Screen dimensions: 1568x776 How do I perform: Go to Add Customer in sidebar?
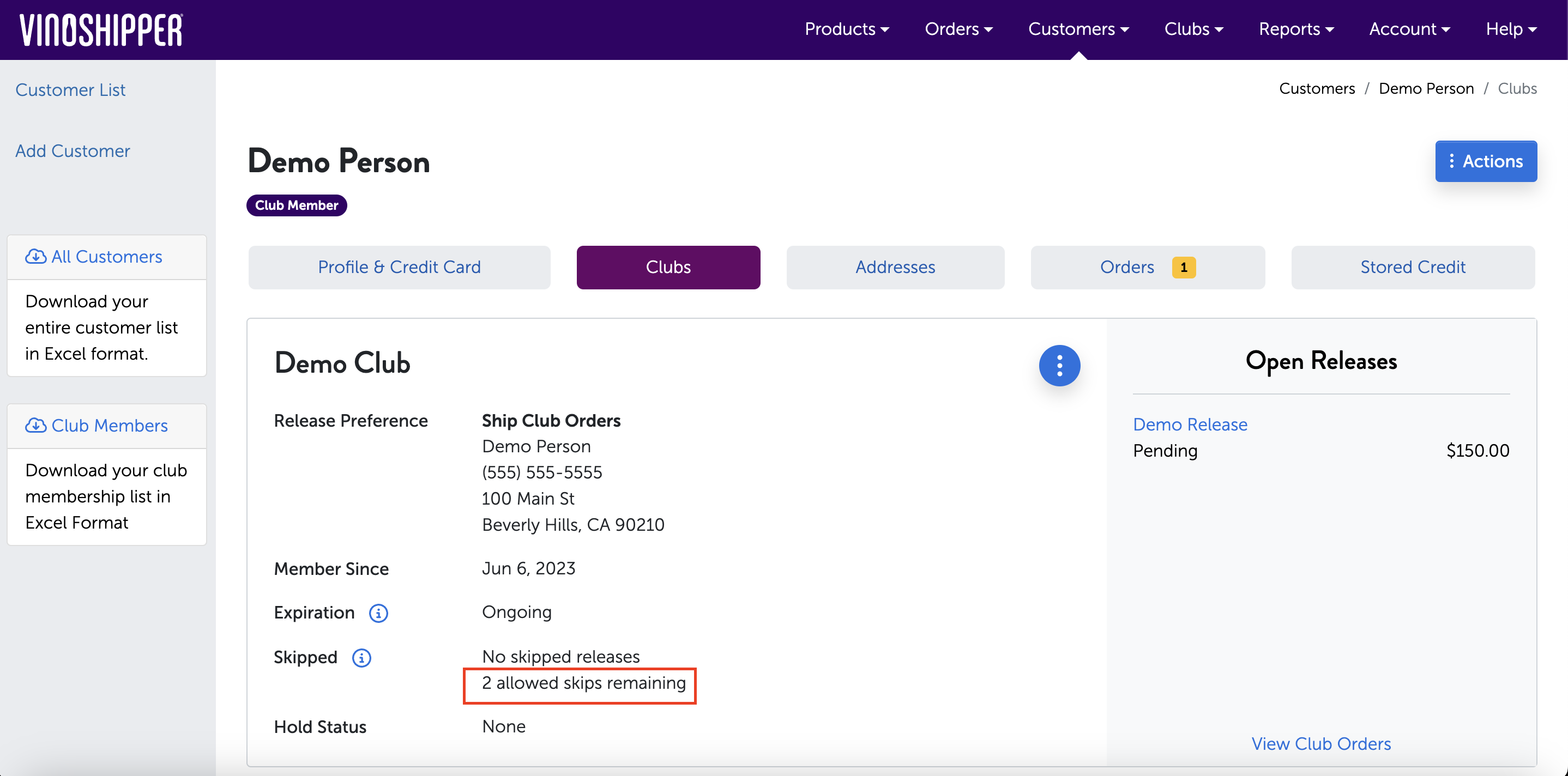click(73, 151)
